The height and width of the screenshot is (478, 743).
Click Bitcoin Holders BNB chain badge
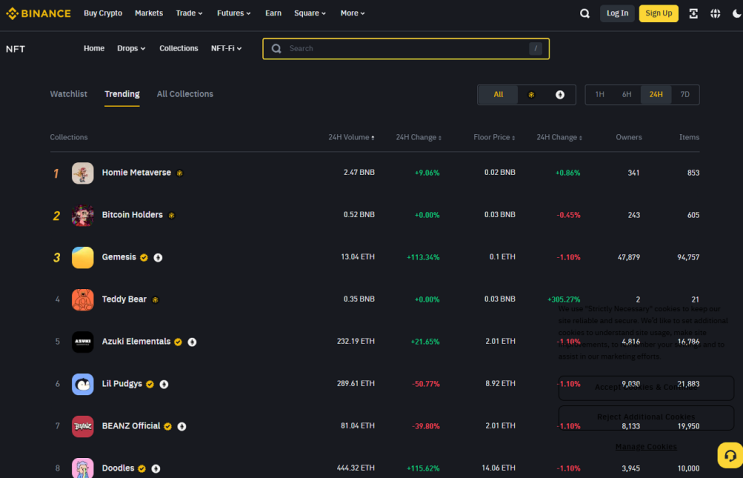coord(172,216)
